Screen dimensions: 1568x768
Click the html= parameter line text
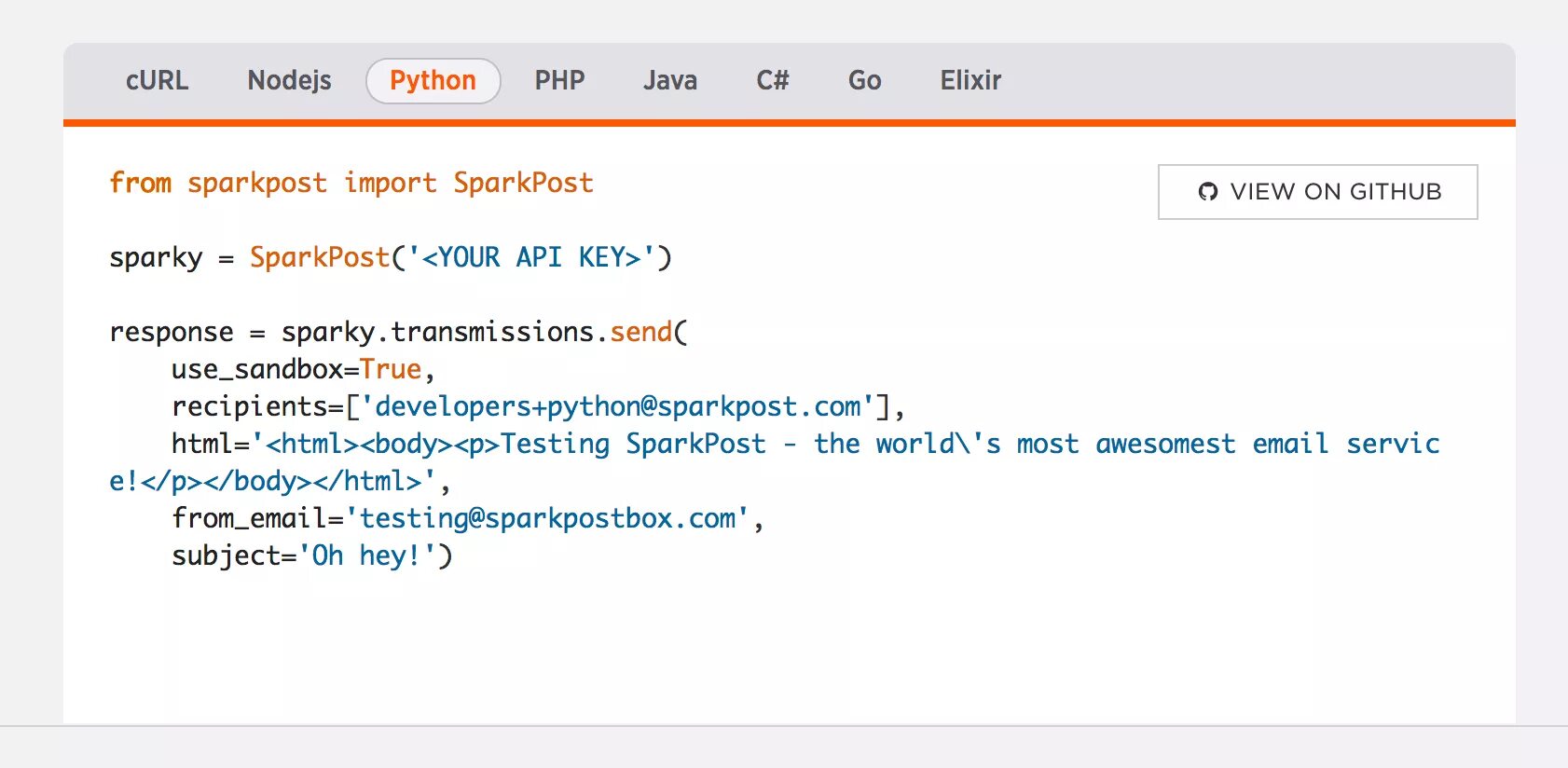[x=805, y=444]
